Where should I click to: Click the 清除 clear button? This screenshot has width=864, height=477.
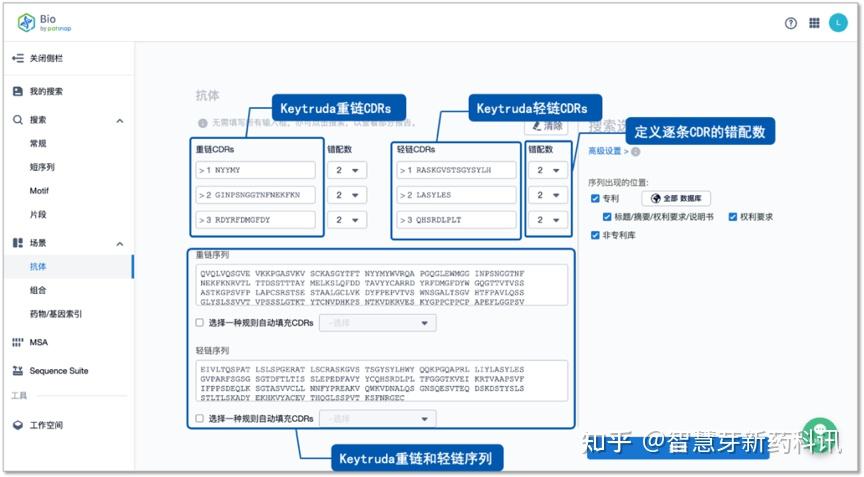coord(546,126)
